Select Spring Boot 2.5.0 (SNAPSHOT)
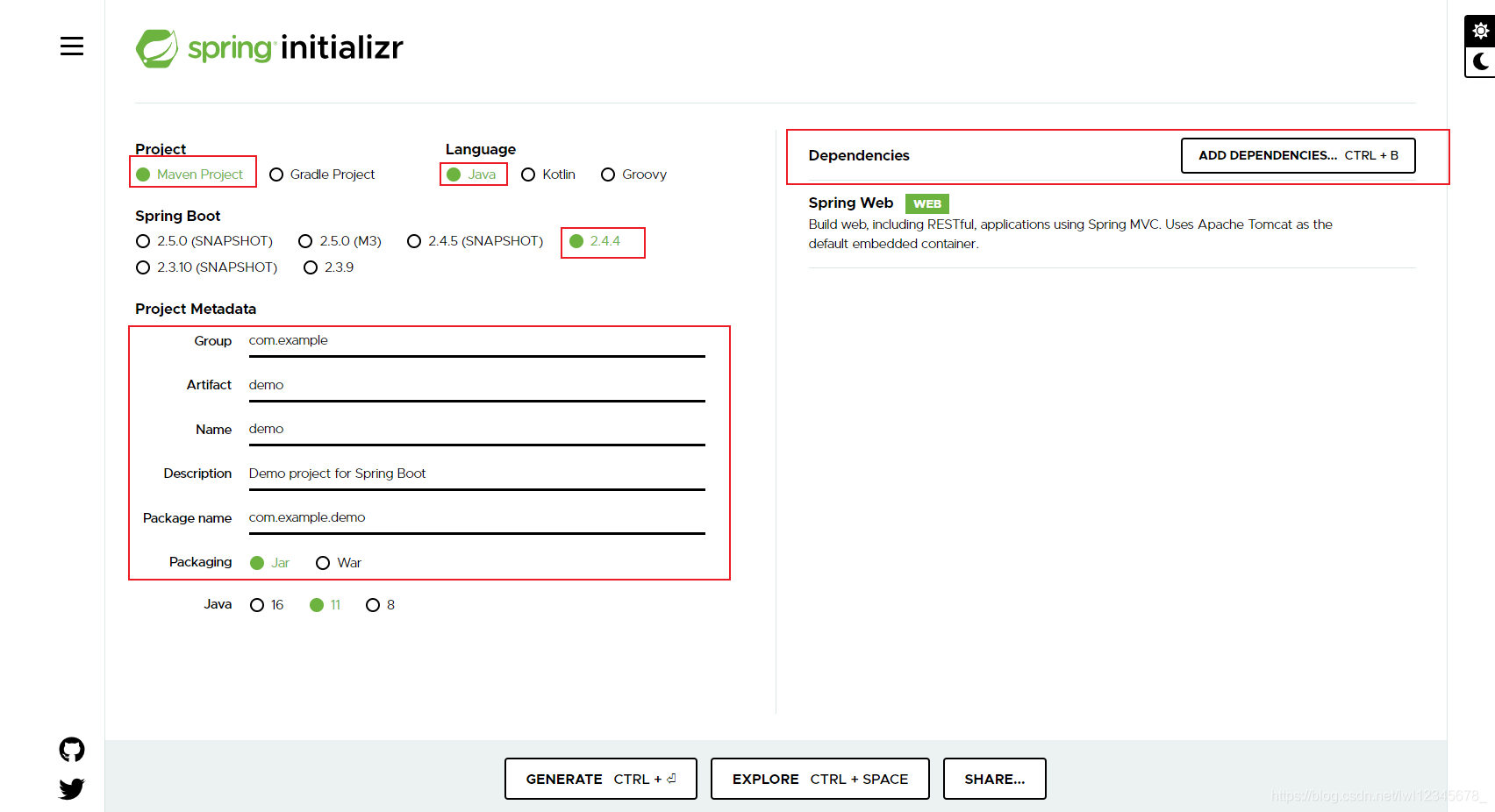 [204, 241]
